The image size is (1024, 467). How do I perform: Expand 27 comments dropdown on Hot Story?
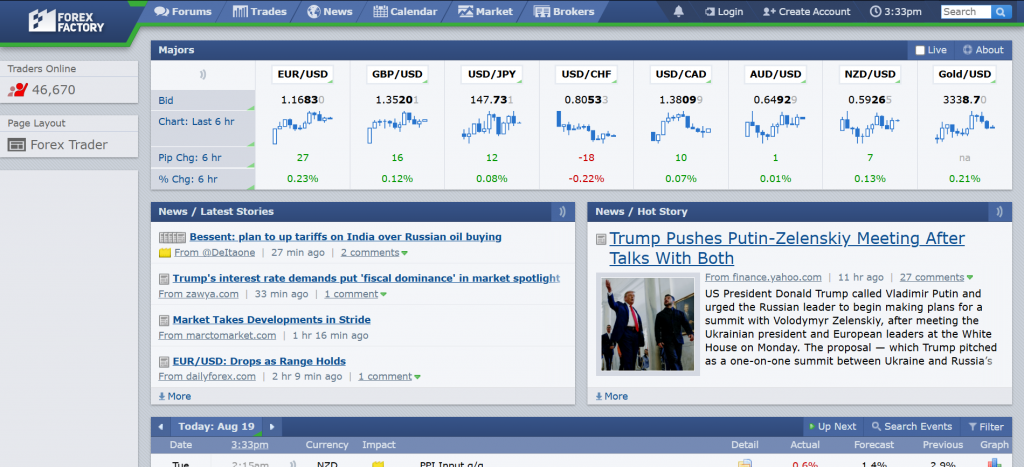pos(936,277)
